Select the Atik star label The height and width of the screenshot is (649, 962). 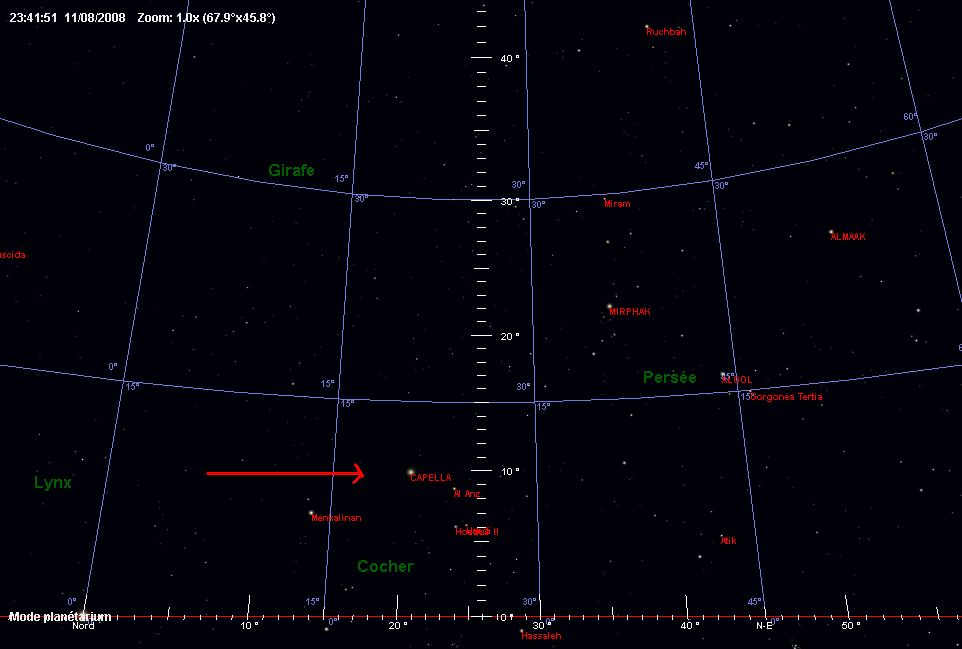[x=729, y=541]
